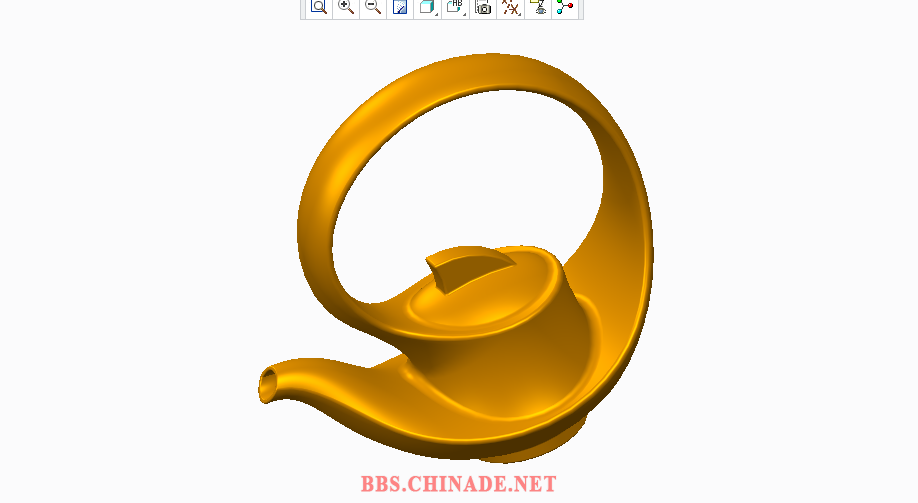Toggle the annotation display icon
This screenshot has width=918, height=503.
(539, 7)
